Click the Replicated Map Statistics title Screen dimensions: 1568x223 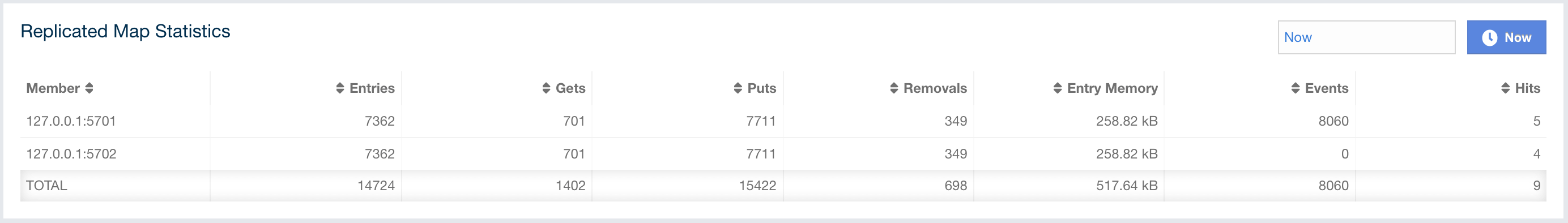(125, 31)
